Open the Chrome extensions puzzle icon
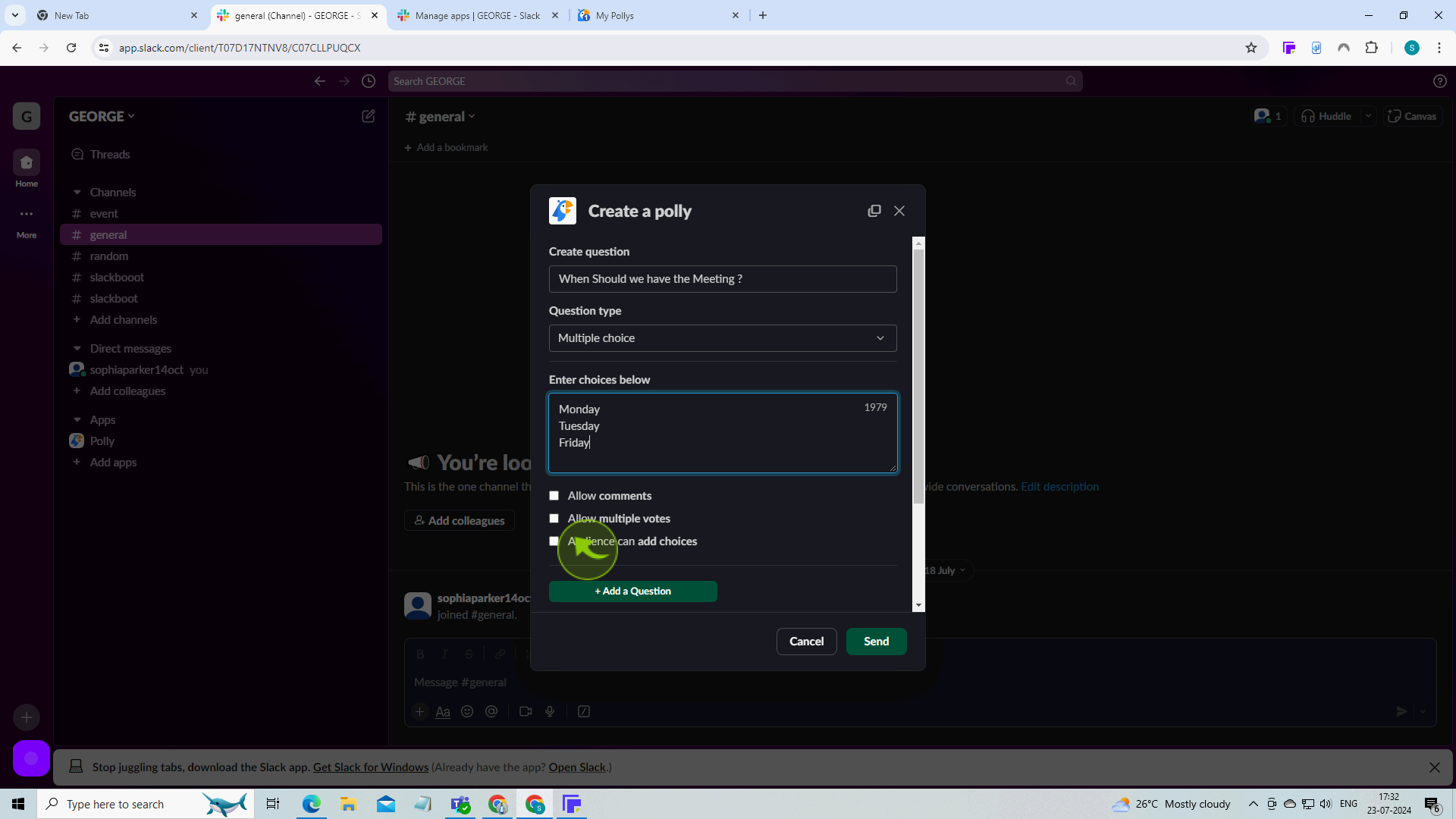The image size is (1456, 819). (x=1371, y=48)
